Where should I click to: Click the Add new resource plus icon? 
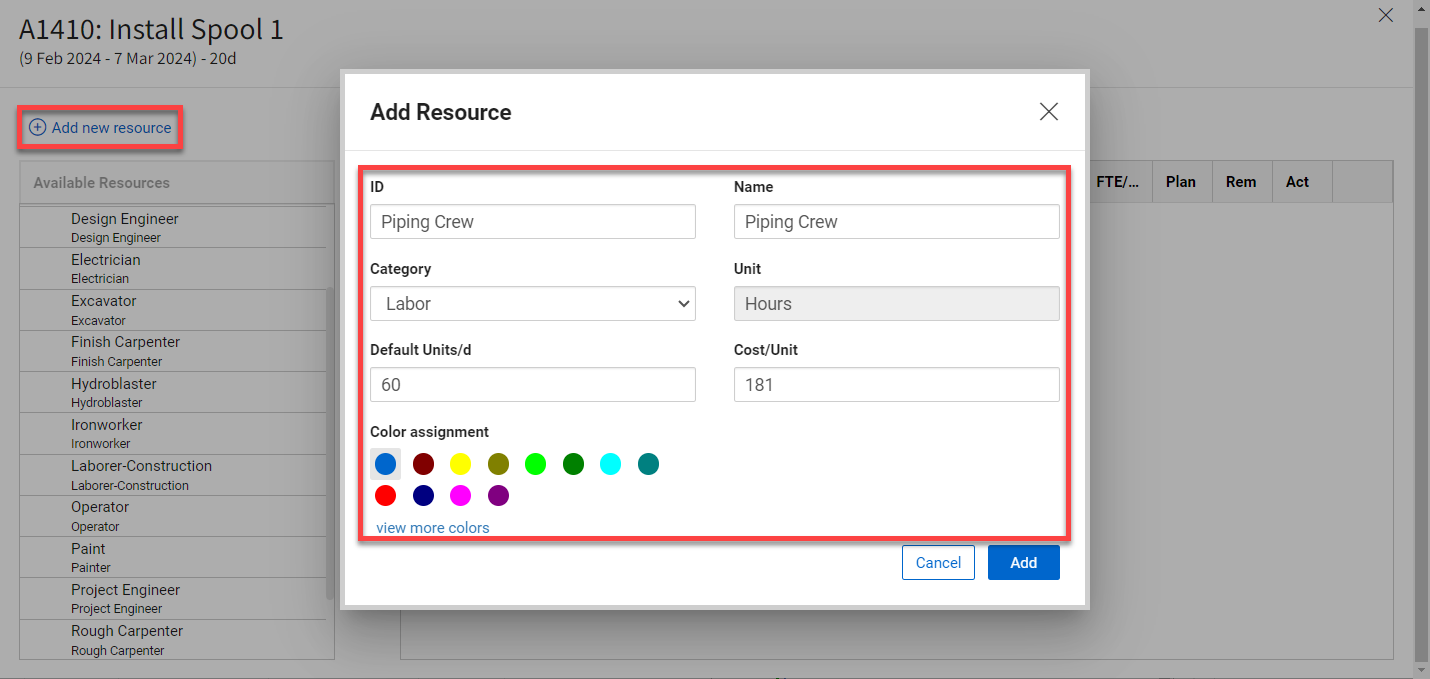coord(37,128)
